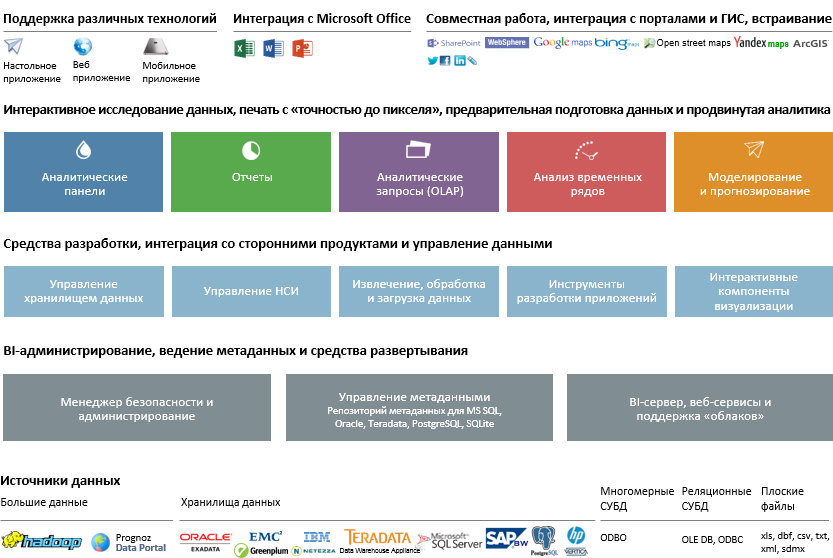This screenshot has height=558, width=833.
Task: Click the pie chart icon on Отчеты
Action: pos(251,150)
